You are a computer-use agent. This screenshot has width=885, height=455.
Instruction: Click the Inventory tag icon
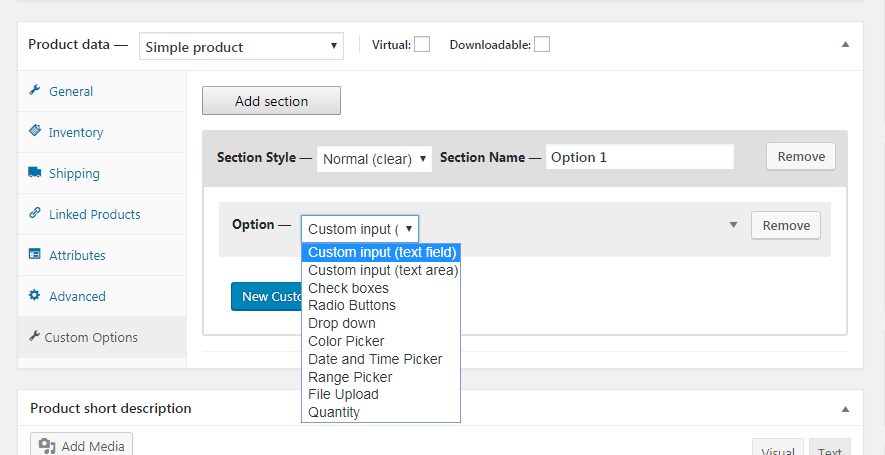(34, 132)
